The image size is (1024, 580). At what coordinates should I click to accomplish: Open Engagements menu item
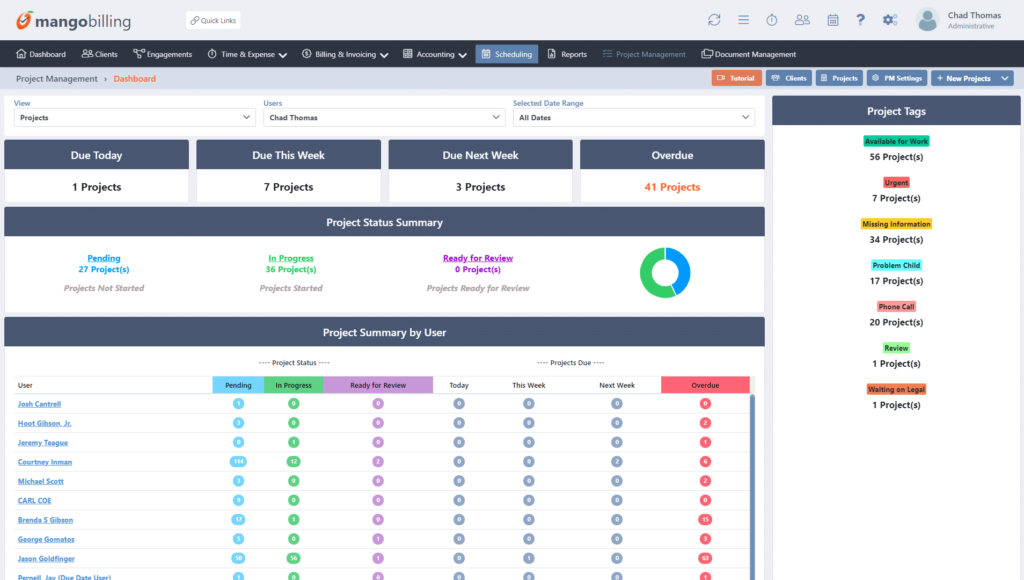[163, 54]
